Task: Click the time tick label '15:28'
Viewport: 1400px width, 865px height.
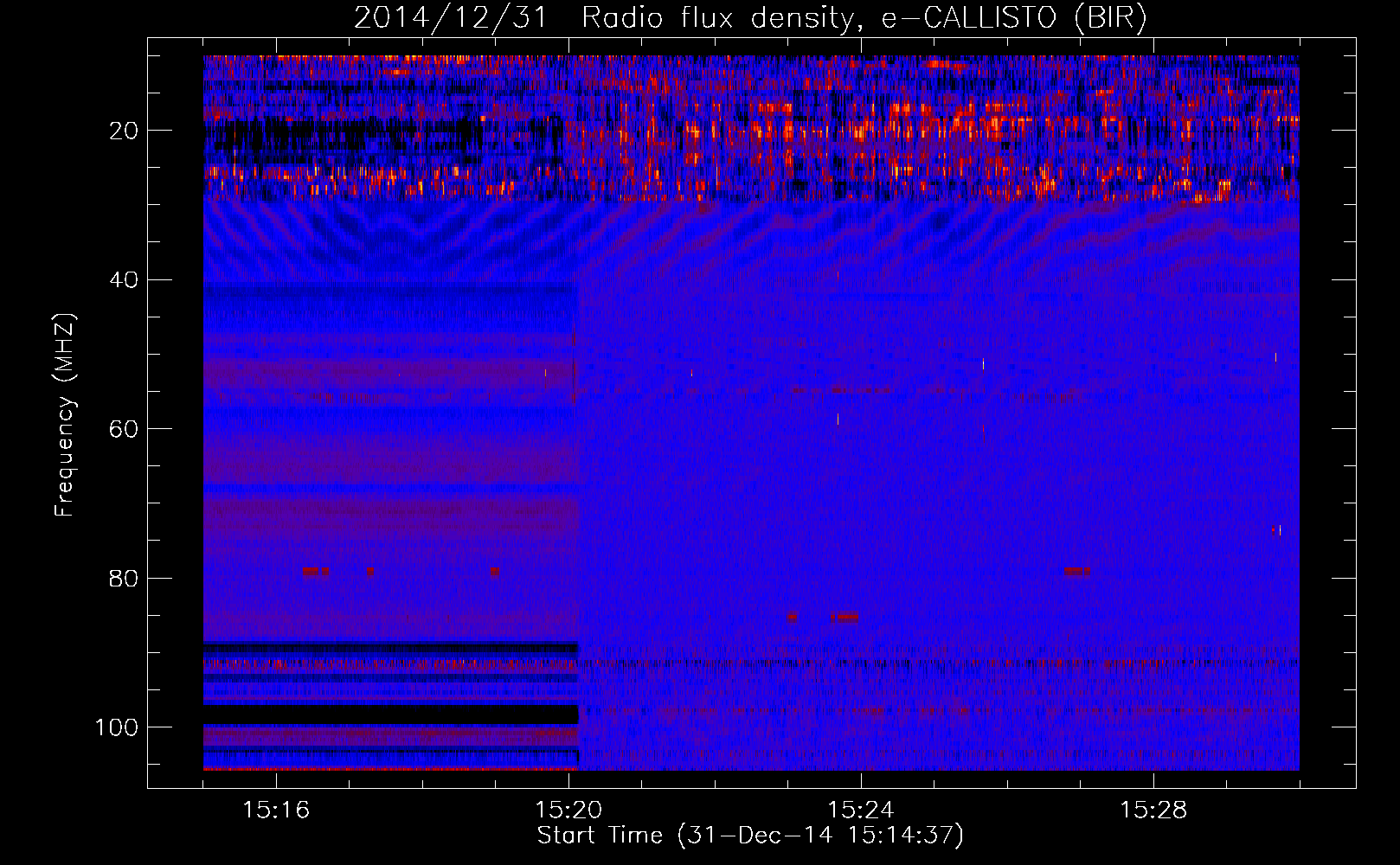Action: [1153, 811]
